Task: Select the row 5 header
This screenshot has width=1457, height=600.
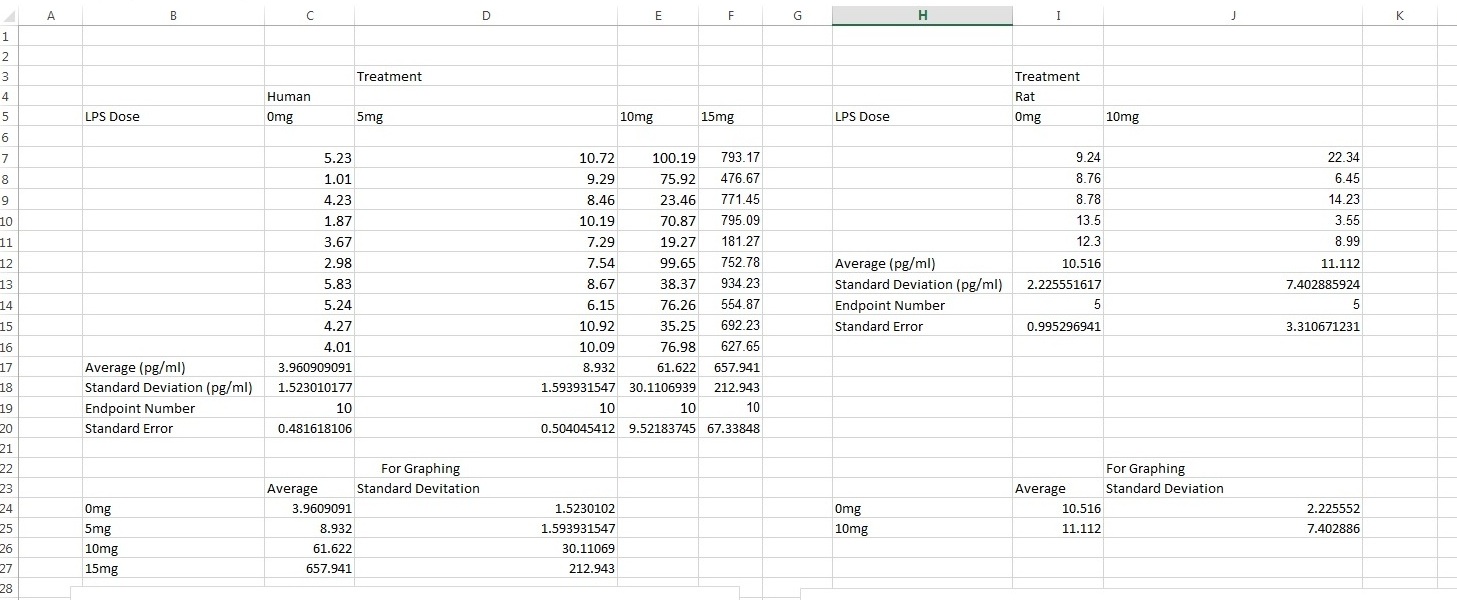Action: tap(6, 117)
